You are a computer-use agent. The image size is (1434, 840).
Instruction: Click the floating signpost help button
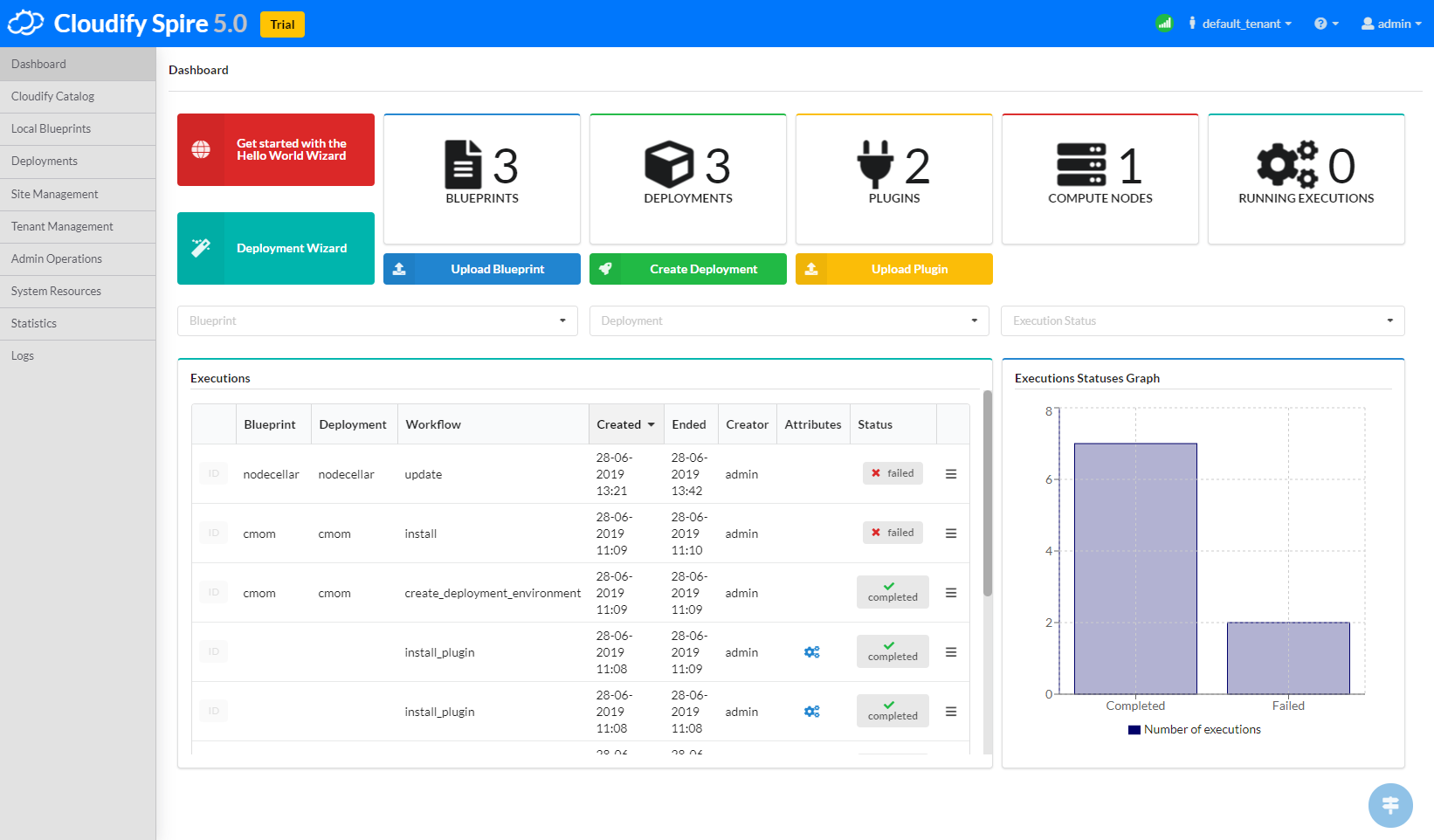click(x=1390, y=805)
